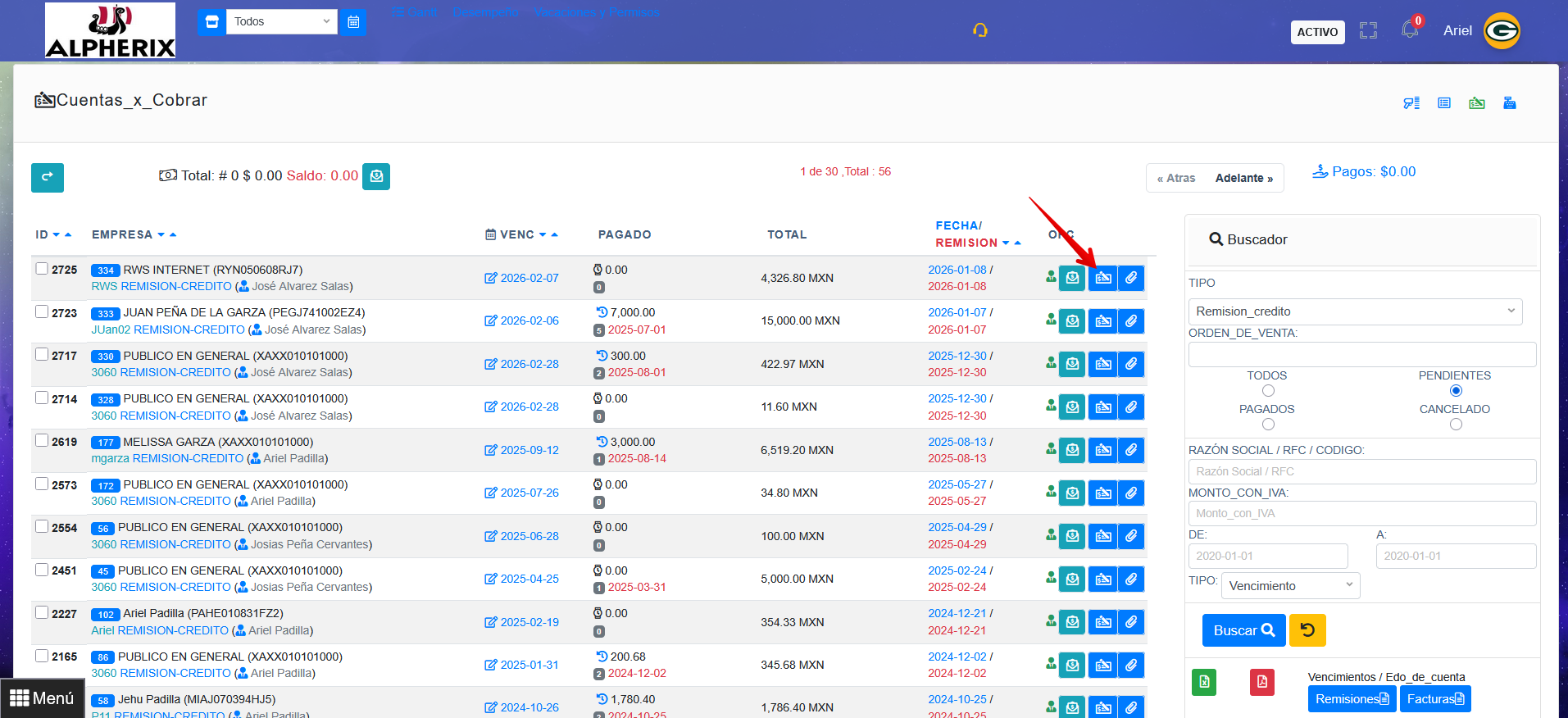Click the yellow reset search button
Screen dimensions: 1568x718
pyautogui.click(x=1307, y=630)
